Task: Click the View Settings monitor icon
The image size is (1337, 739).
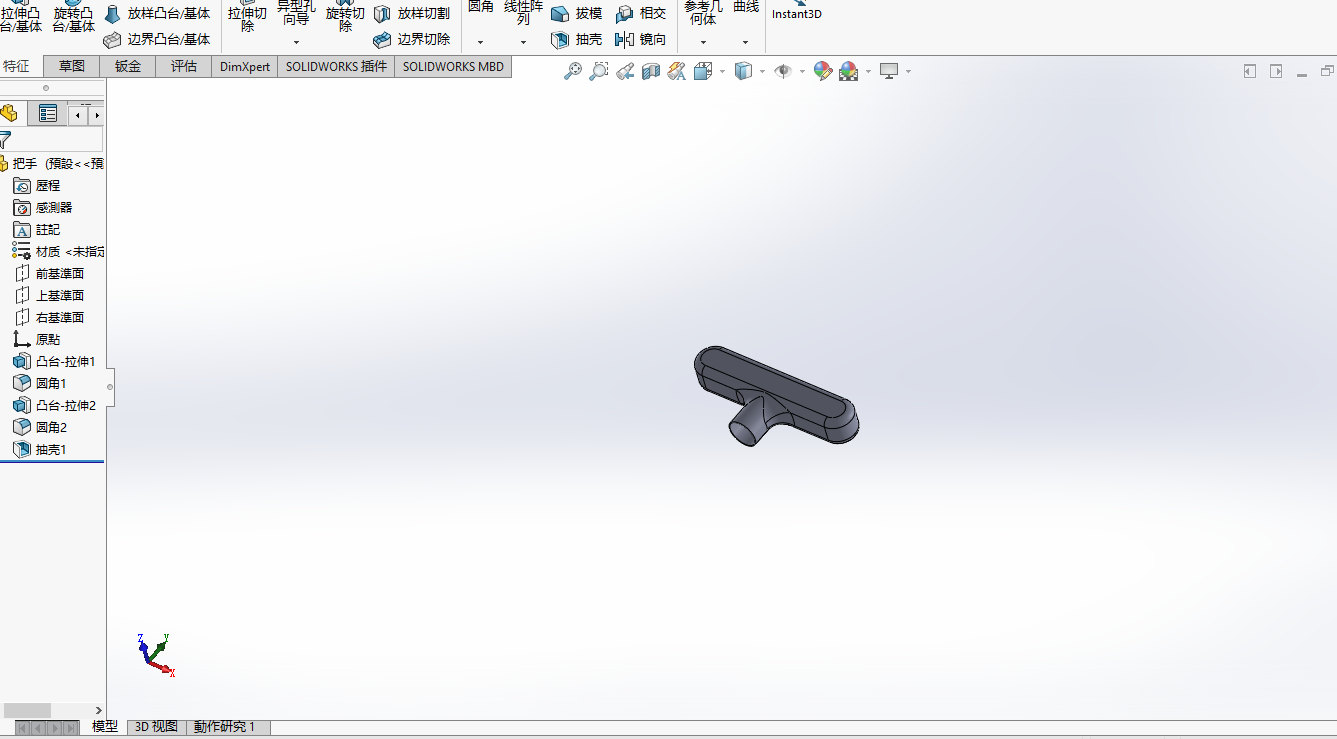Action: [x=889, y=71]
